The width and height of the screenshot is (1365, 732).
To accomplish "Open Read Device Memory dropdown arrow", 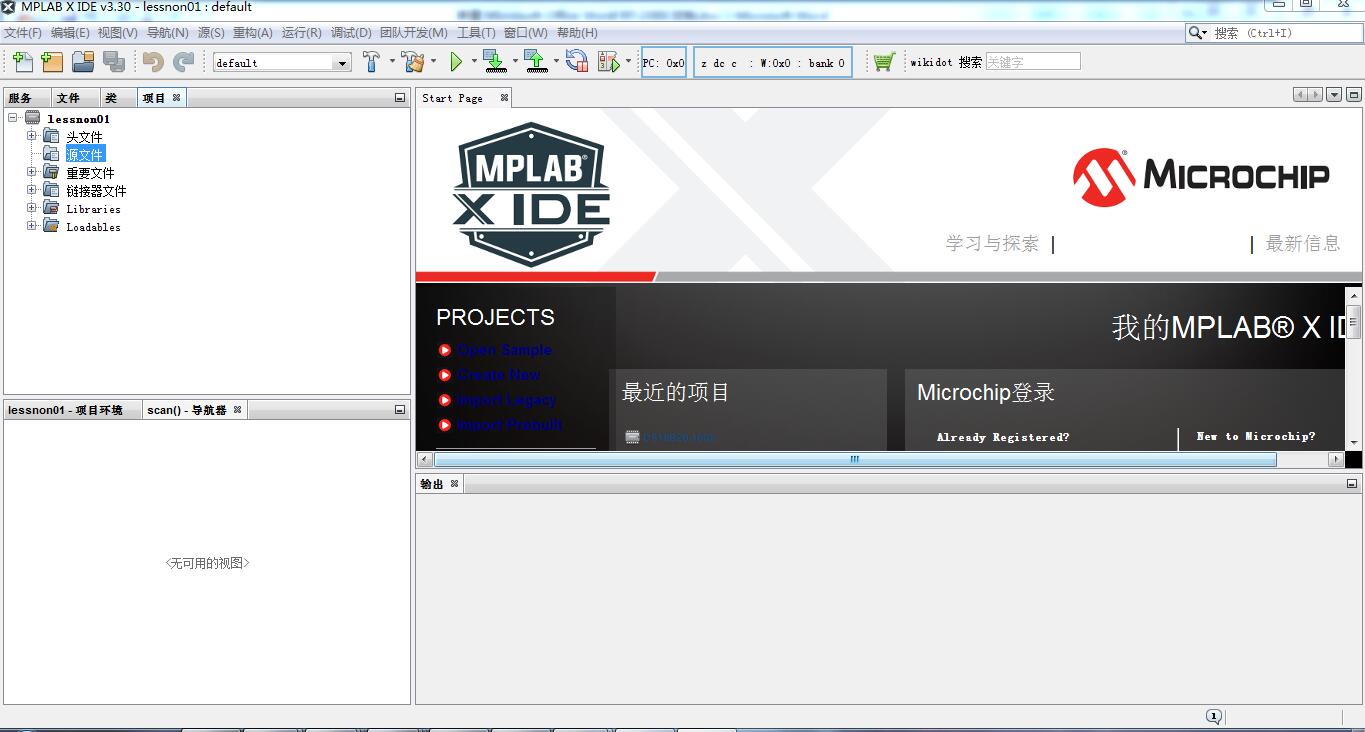I will [x=556, y=62].
